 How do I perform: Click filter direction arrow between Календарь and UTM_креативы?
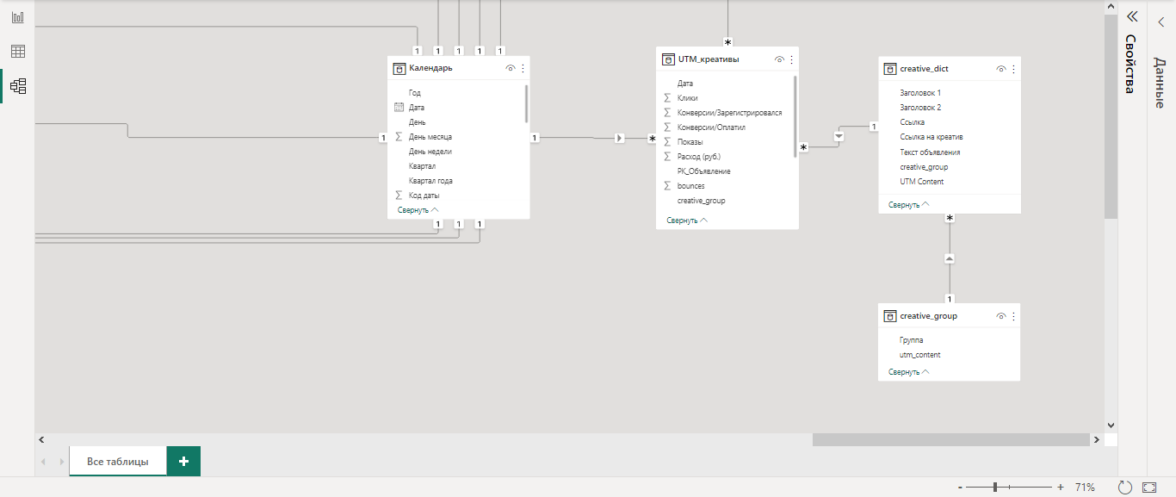tap(619, 138)
